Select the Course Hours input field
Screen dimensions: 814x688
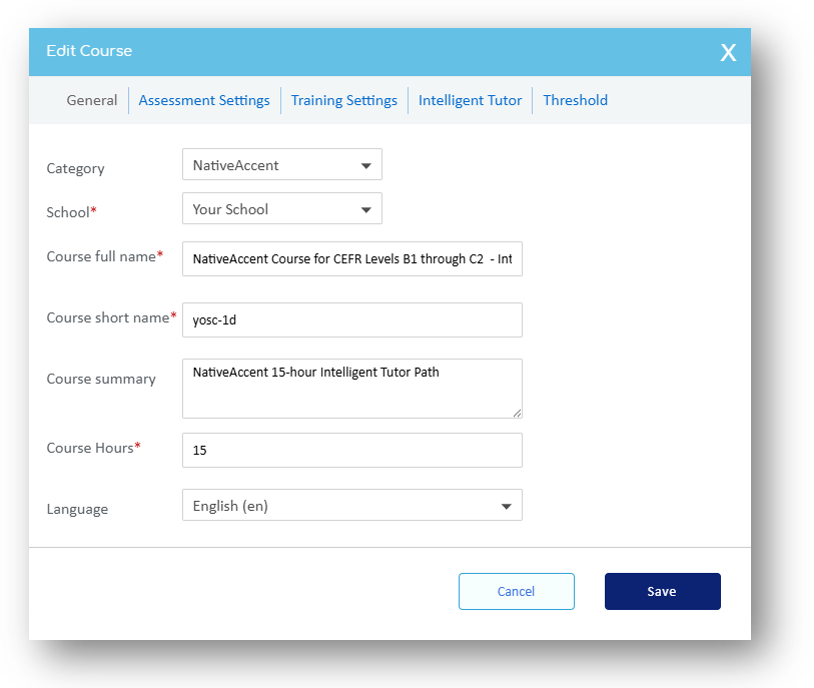(352, 451)
